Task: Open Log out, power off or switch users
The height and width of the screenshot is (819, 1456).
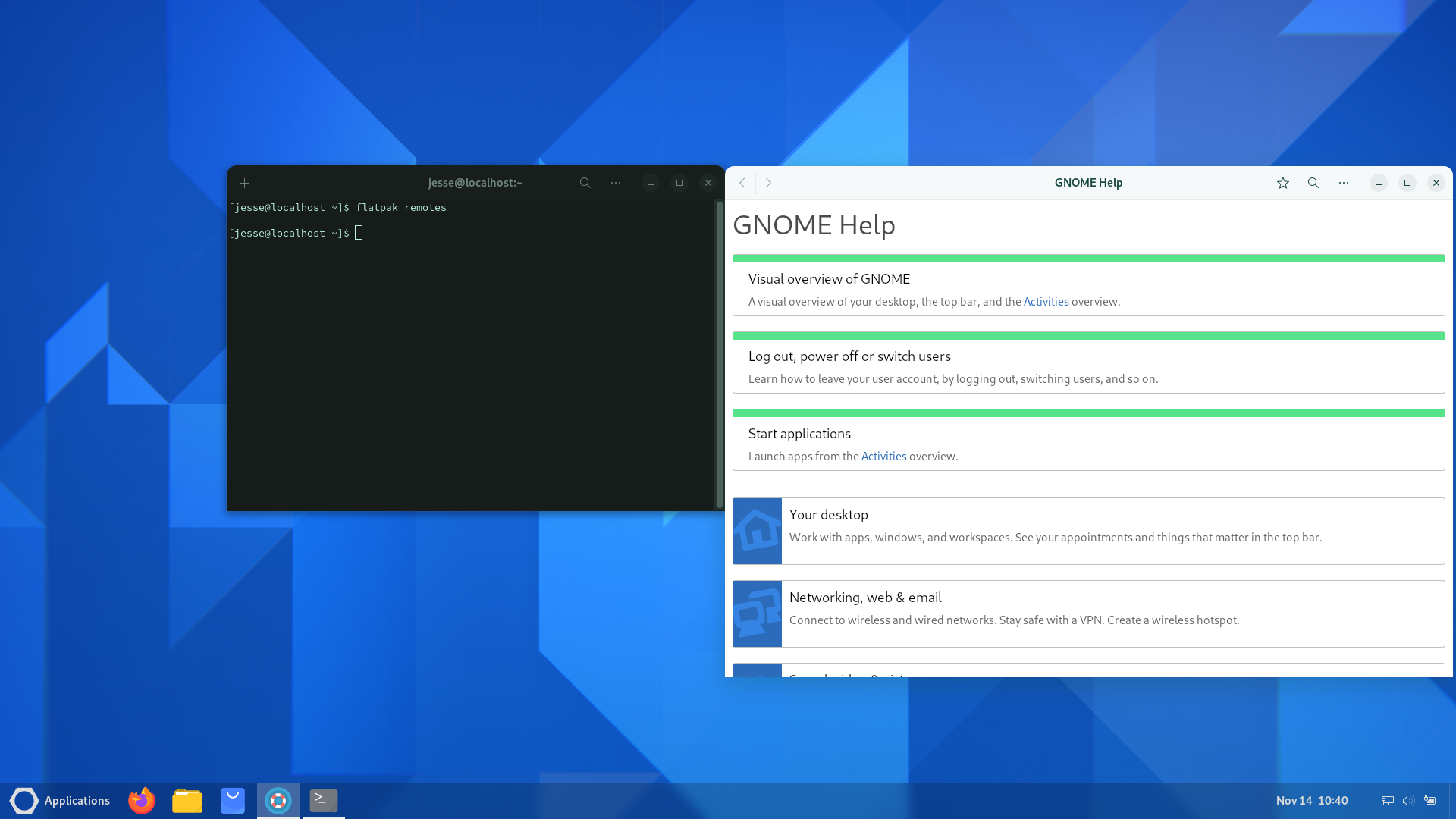Action: pos(1088,362)
